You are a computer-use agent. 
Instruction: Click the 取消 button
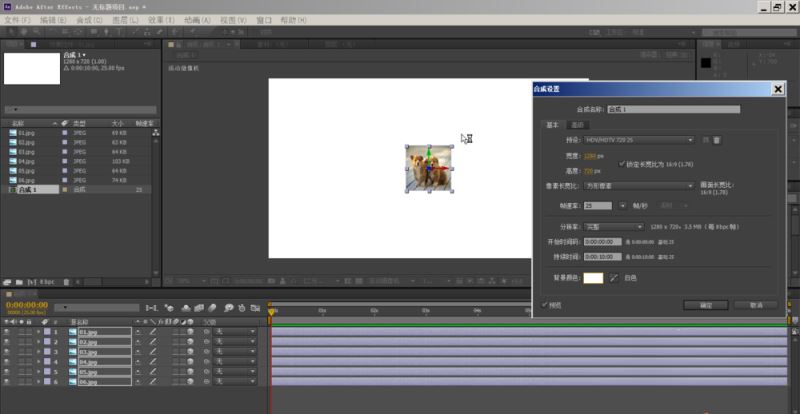point(756,305)
